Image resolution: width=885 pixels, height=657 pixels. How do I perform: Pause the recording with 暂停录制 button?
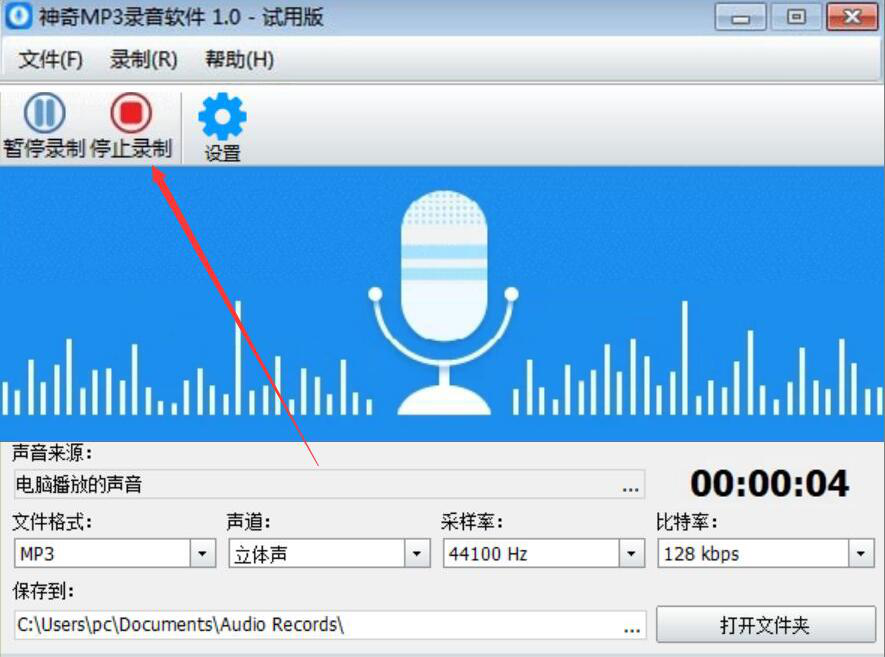44,126
